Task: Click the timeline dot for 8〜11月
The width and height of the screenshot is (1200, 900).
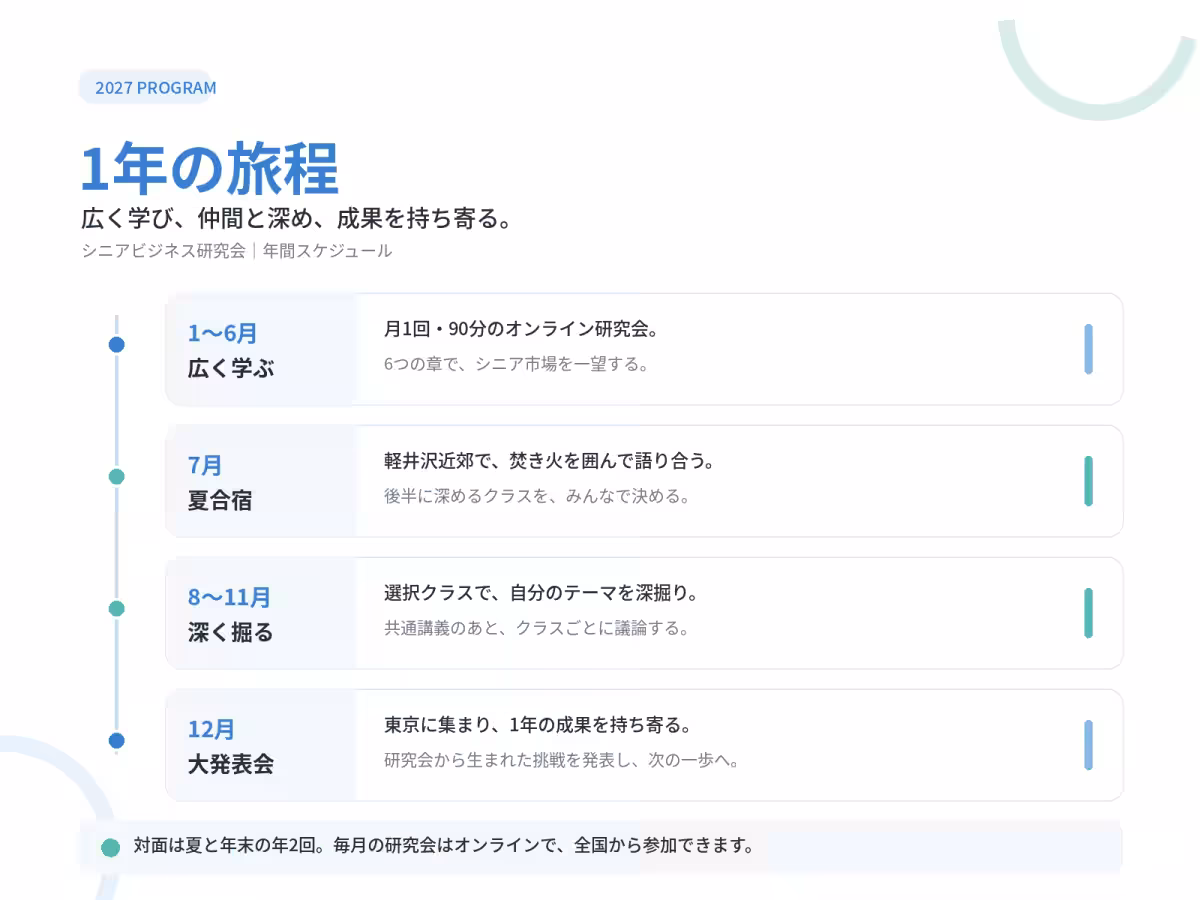Action: (116, 609)
